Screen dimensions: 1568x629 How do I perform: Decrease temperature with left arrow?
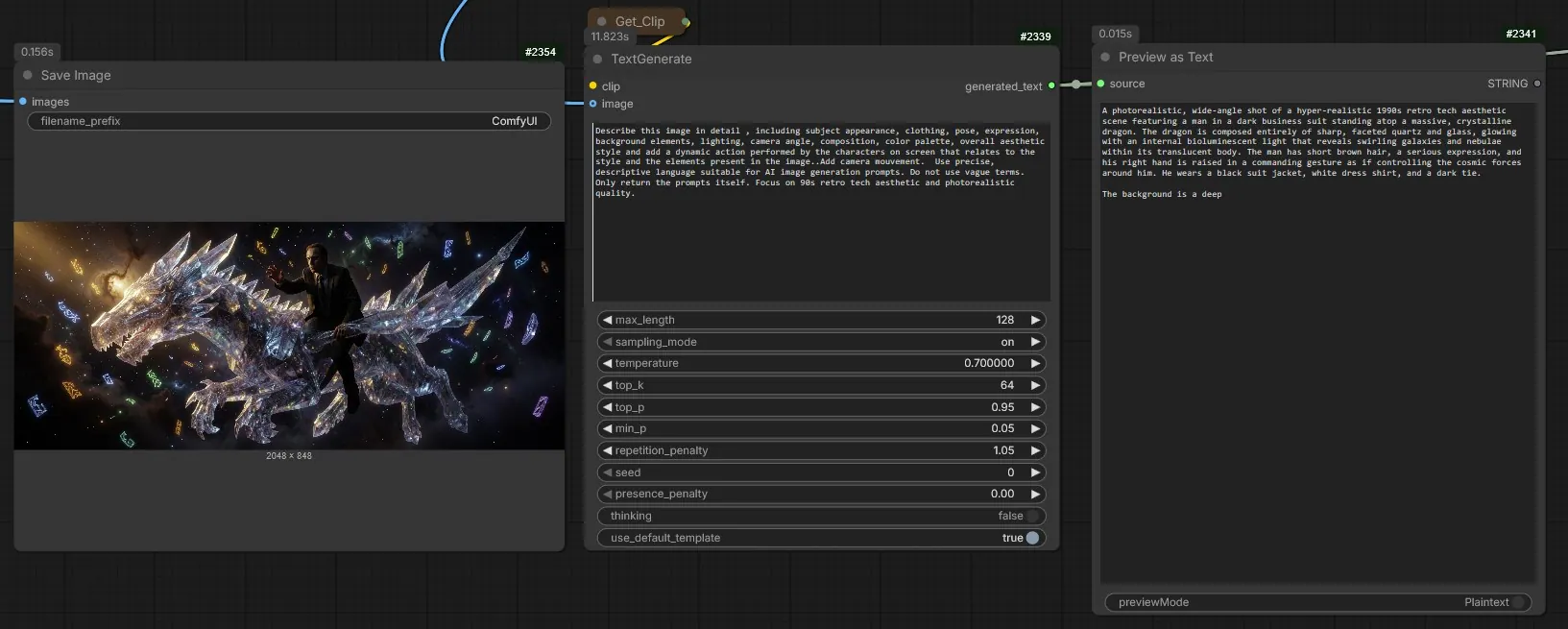click(x=607, y=363)
